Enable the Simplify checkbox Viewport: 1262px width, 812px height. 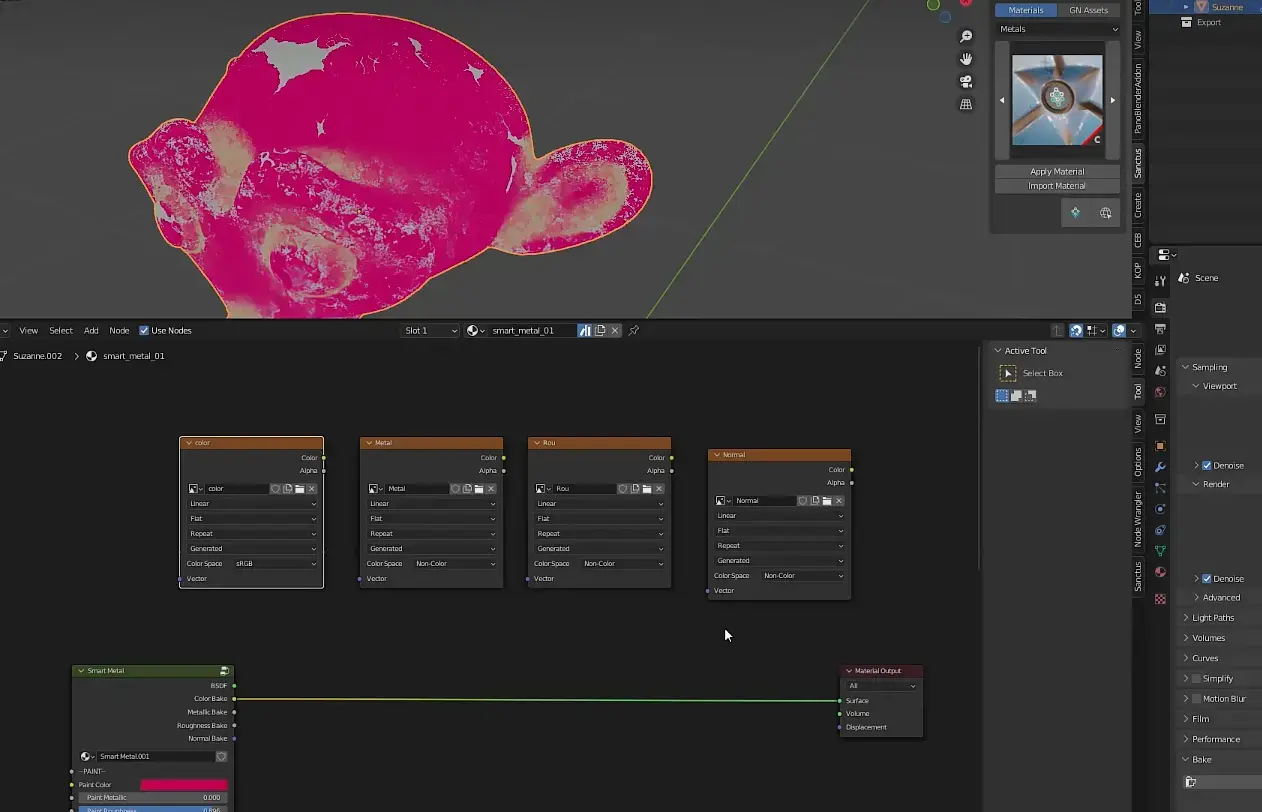tap(1196, 679)
